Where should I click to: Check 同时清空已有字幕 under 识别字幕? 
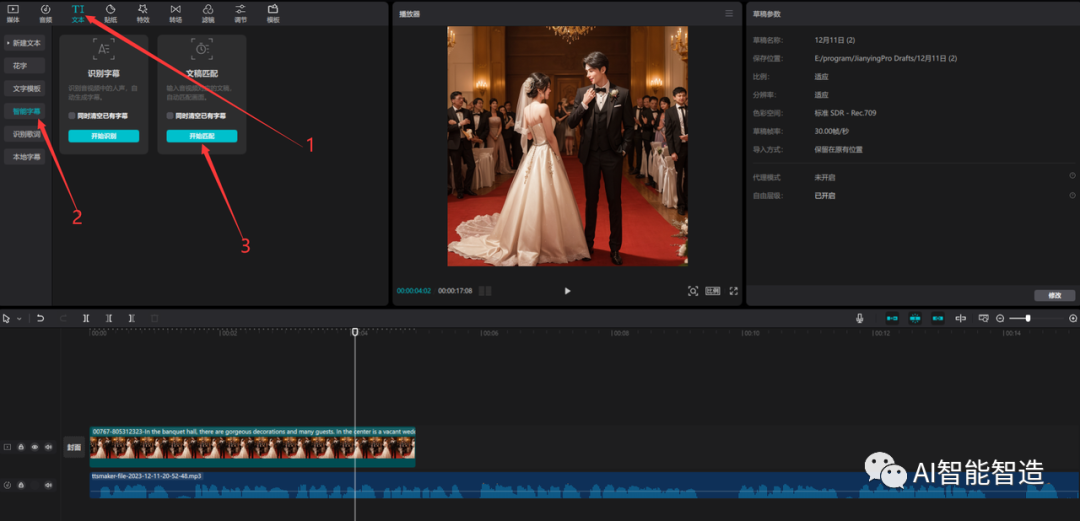coord(72,116)
